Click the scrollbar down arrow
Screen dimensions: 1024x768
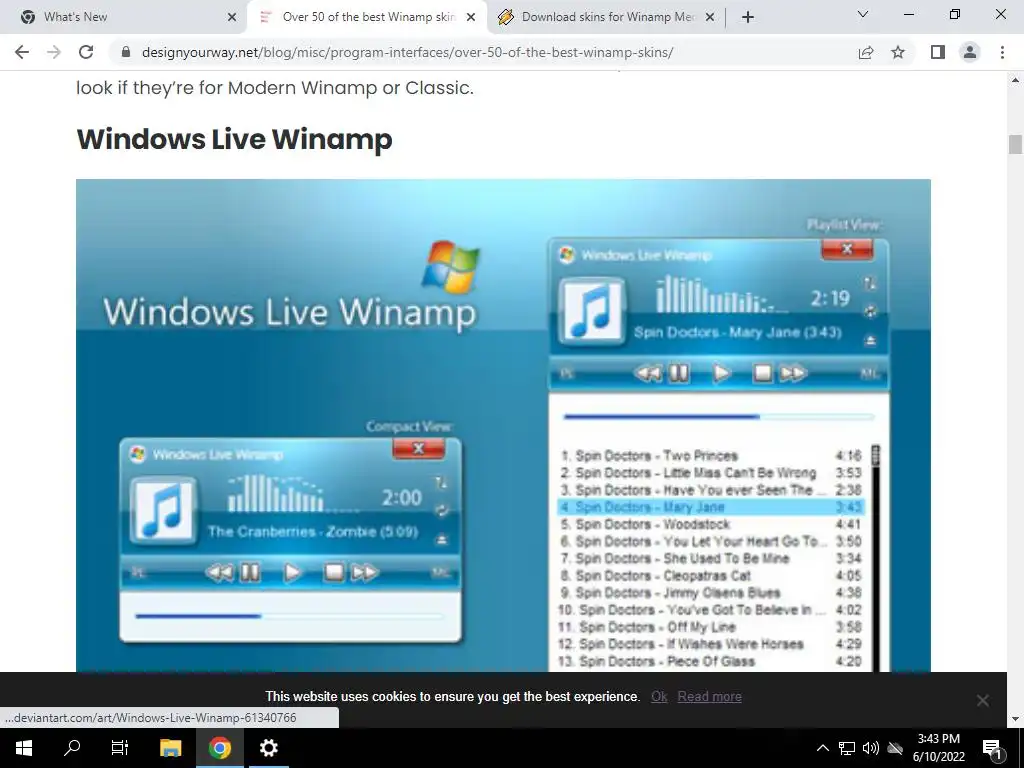pos(1015,719)
